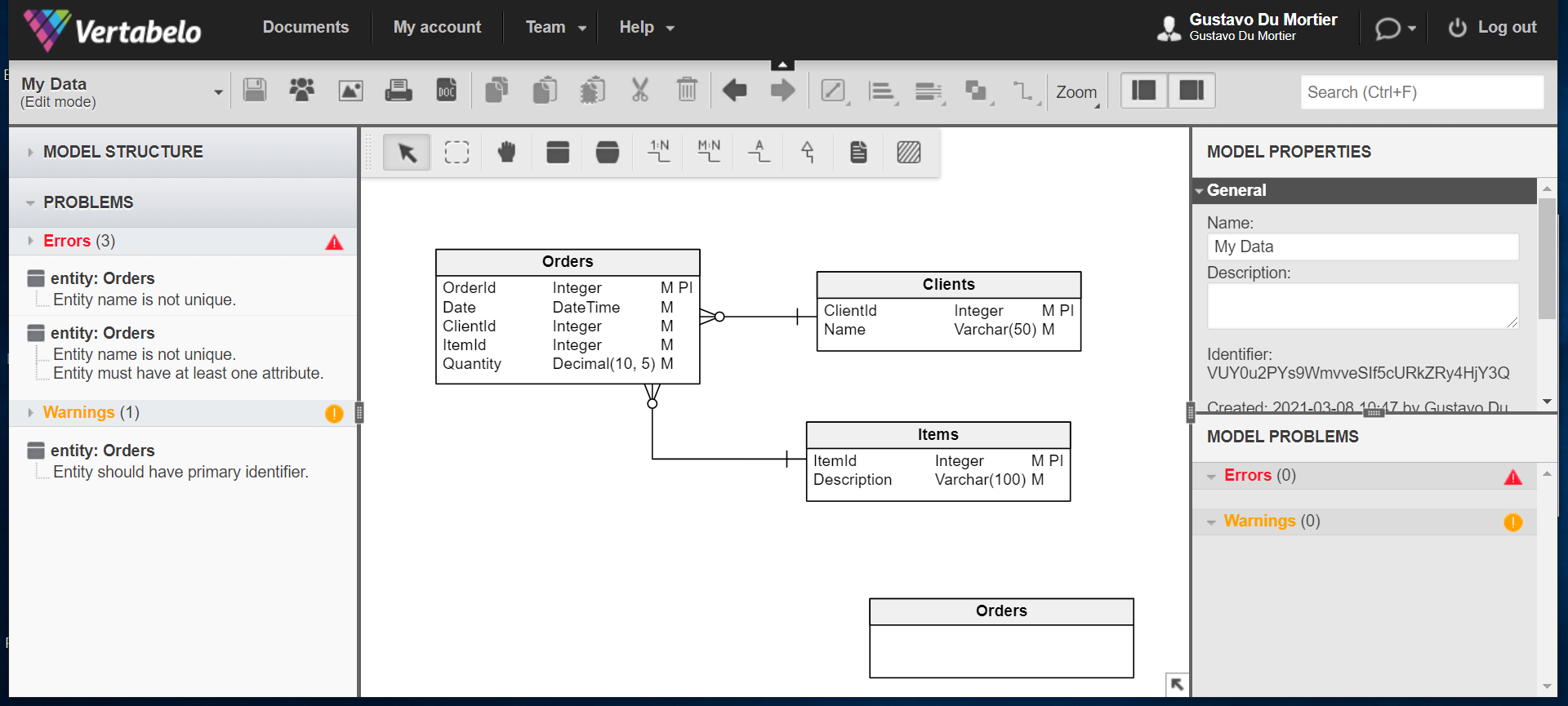This screenshot has height=706, width=1568.
Task: Click the Copy icon in toolbar
Action: point(497,90)
